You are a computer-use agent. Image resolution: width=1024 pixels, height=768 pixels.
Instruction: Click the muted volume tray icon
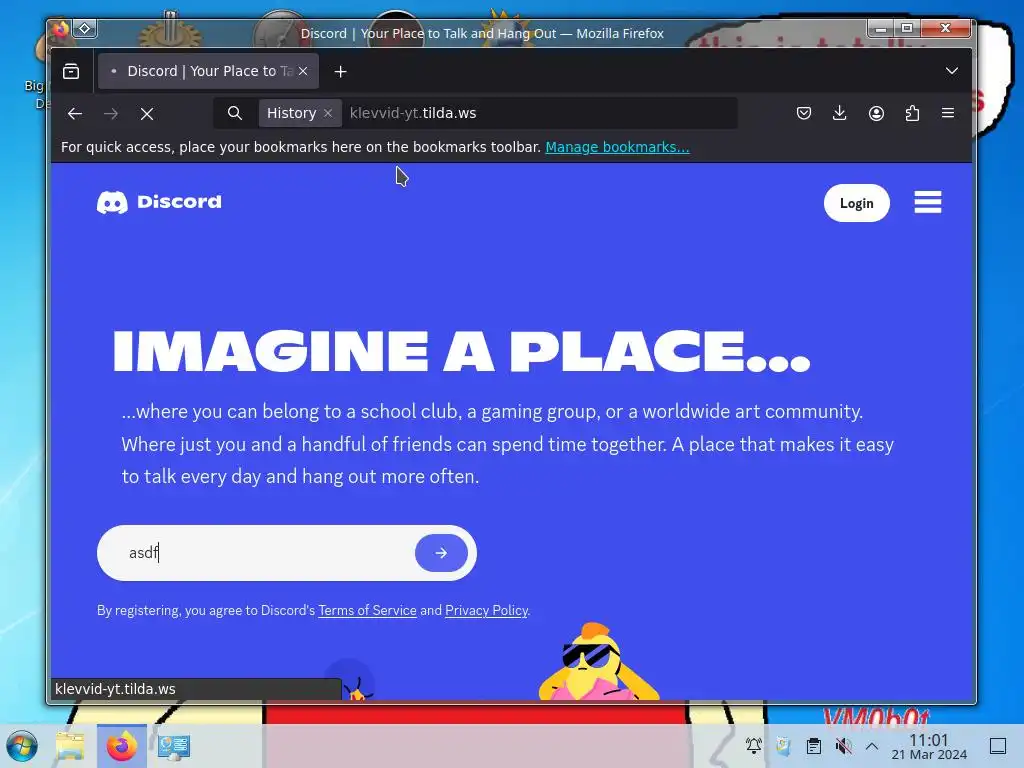point(843,745)
